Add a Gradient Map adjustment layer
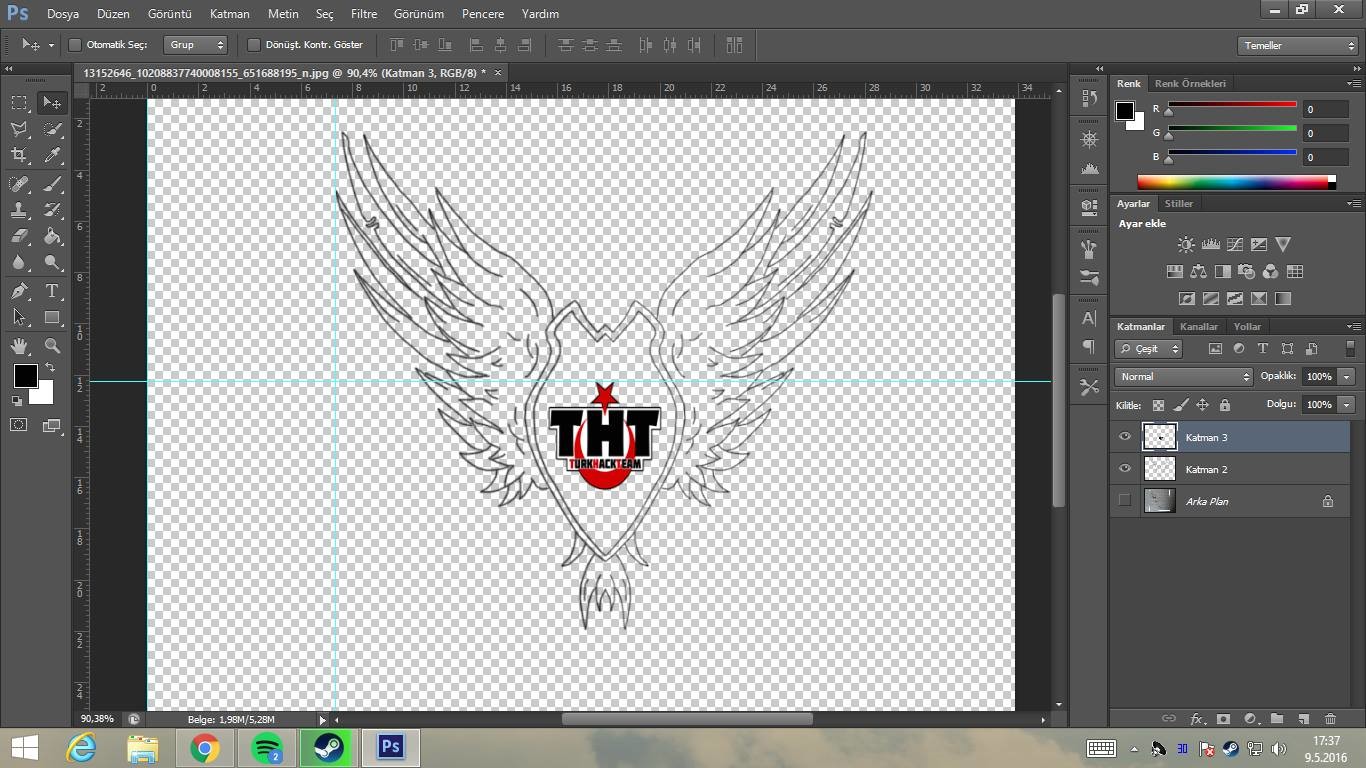The image size is (1366, 768). 1283,298
